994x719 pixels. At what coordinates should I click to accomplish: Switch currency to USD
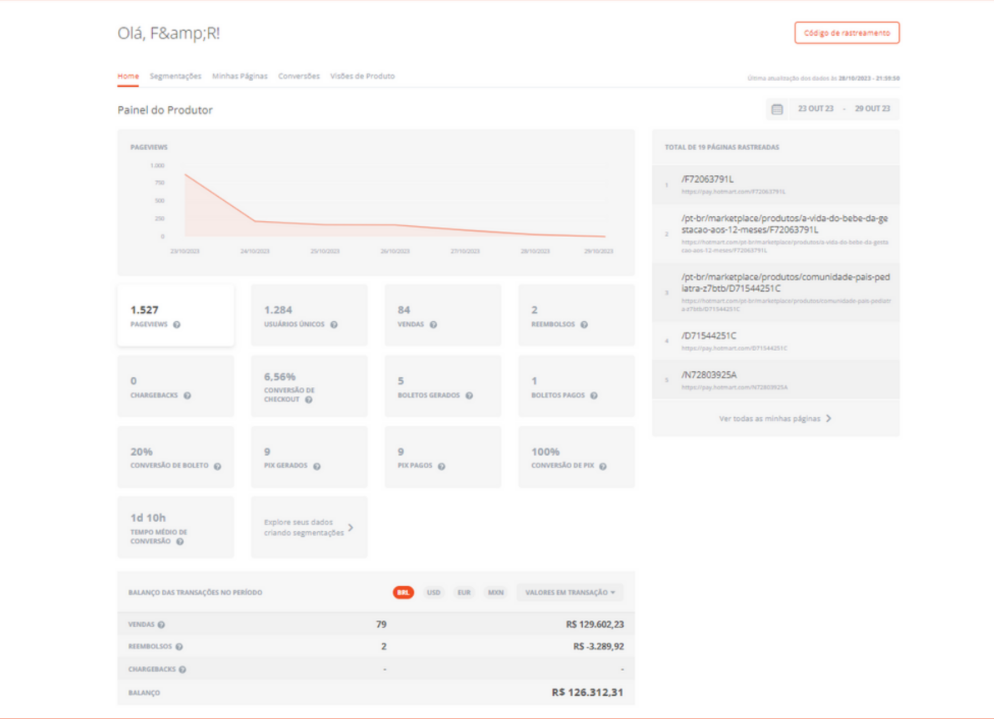433,592
